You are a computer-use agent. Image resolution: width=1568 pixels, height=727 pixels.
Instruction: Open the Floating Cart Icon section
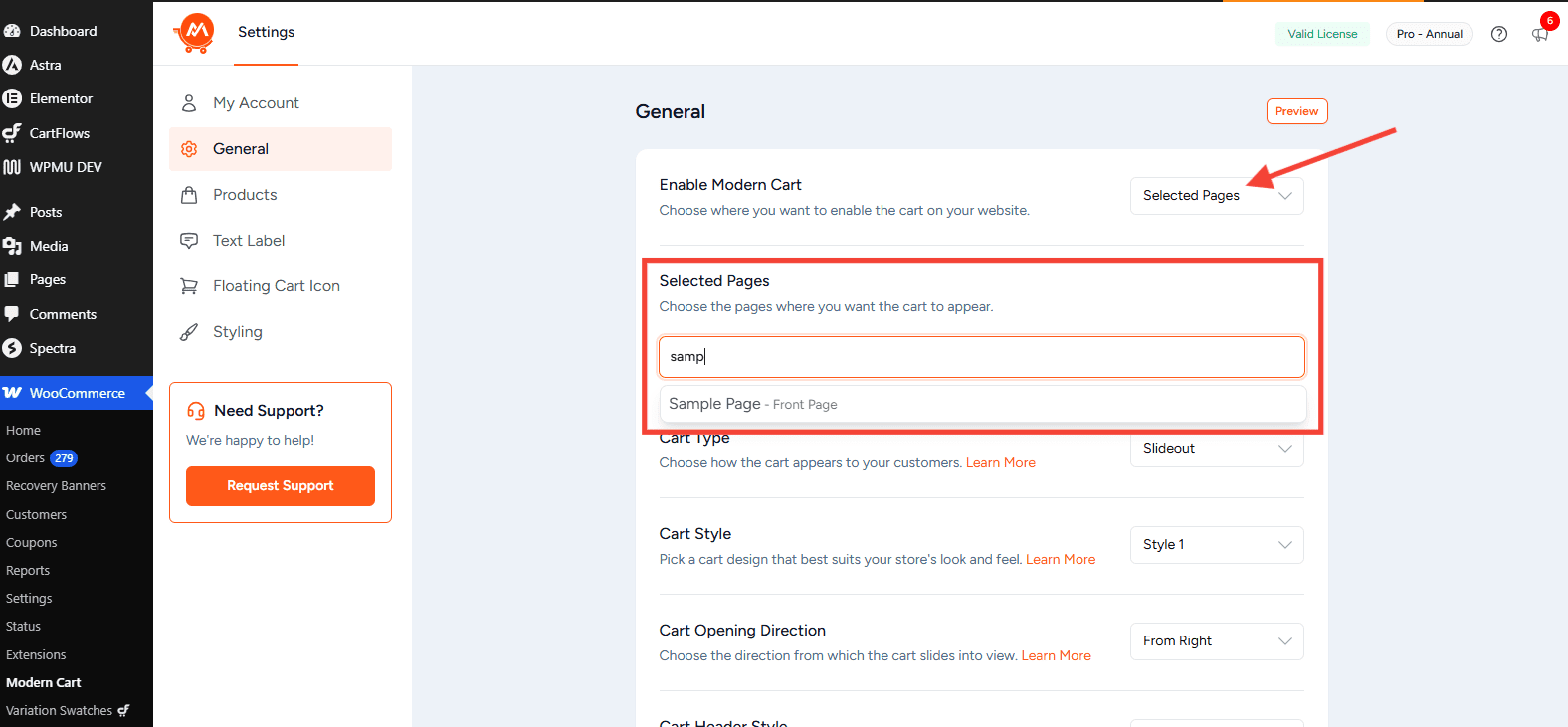(281, 286)
